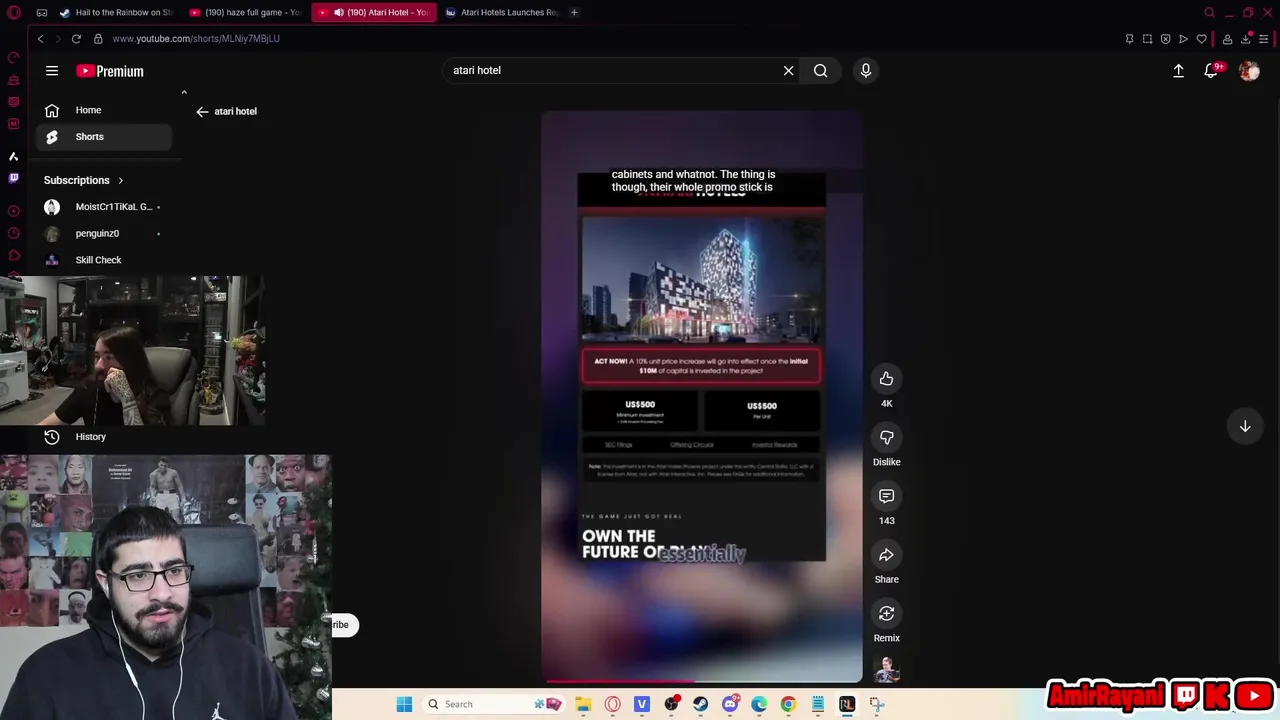Open Shorts in the YouTube sidebar
The height and width of the screenshot is (720, 1280).
pyautogui.click(x=103, y=137)
